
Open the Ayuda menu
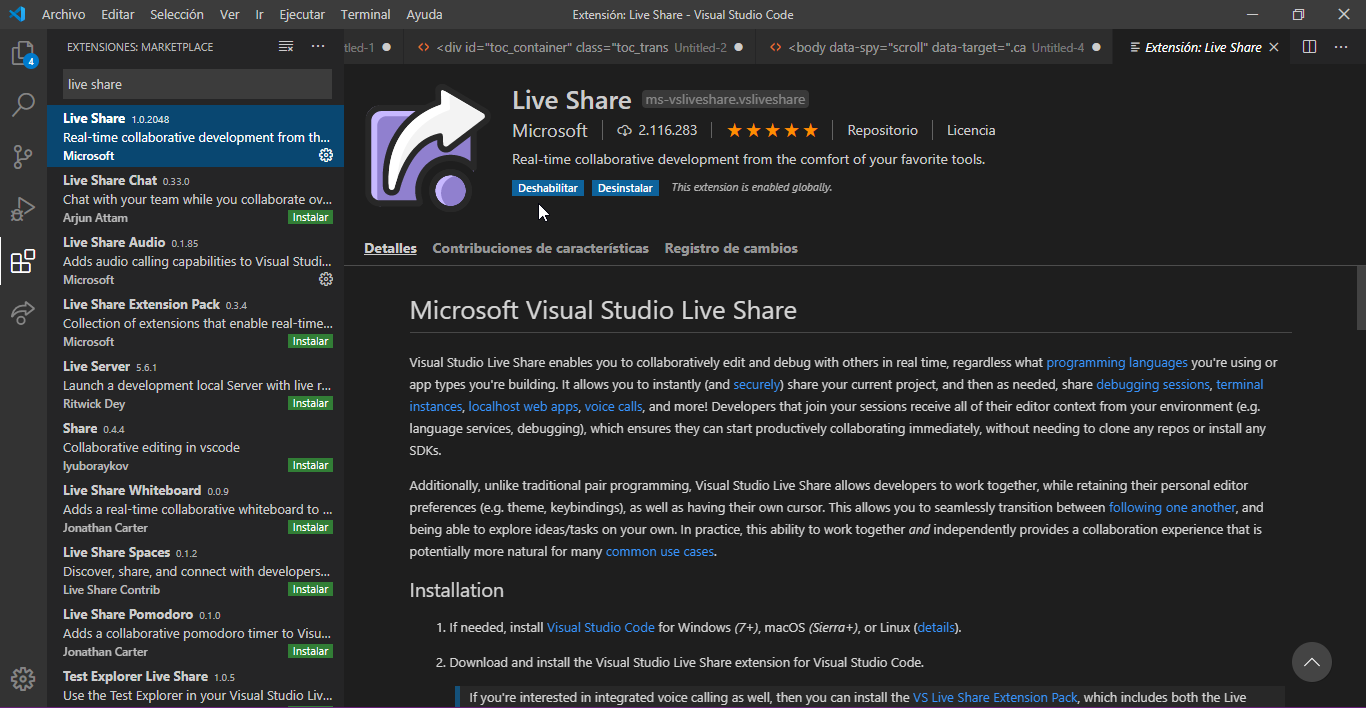[424, 15]
